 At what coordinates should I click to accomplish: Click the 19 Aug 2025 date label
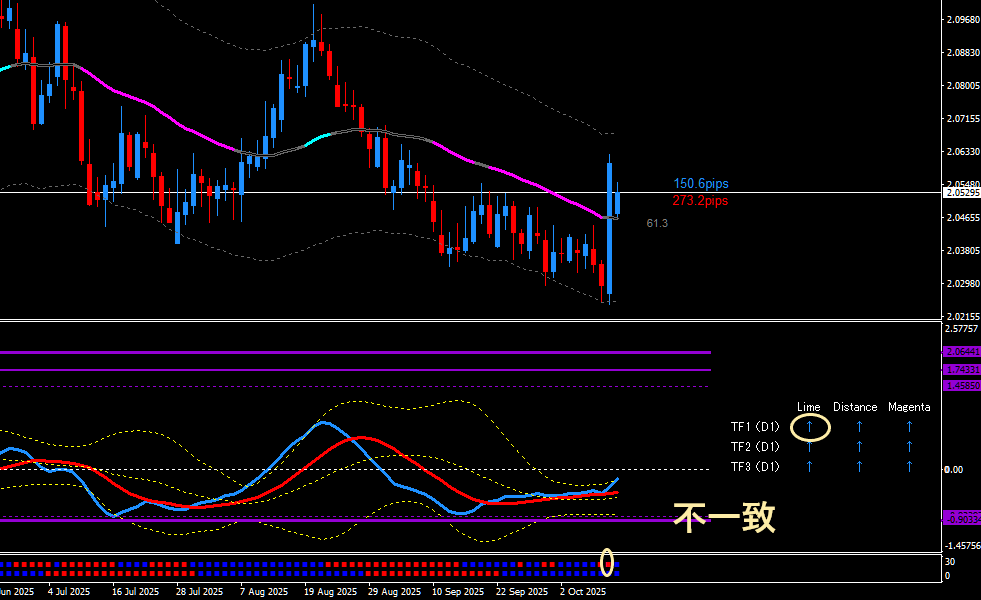(x=329, y=591)
